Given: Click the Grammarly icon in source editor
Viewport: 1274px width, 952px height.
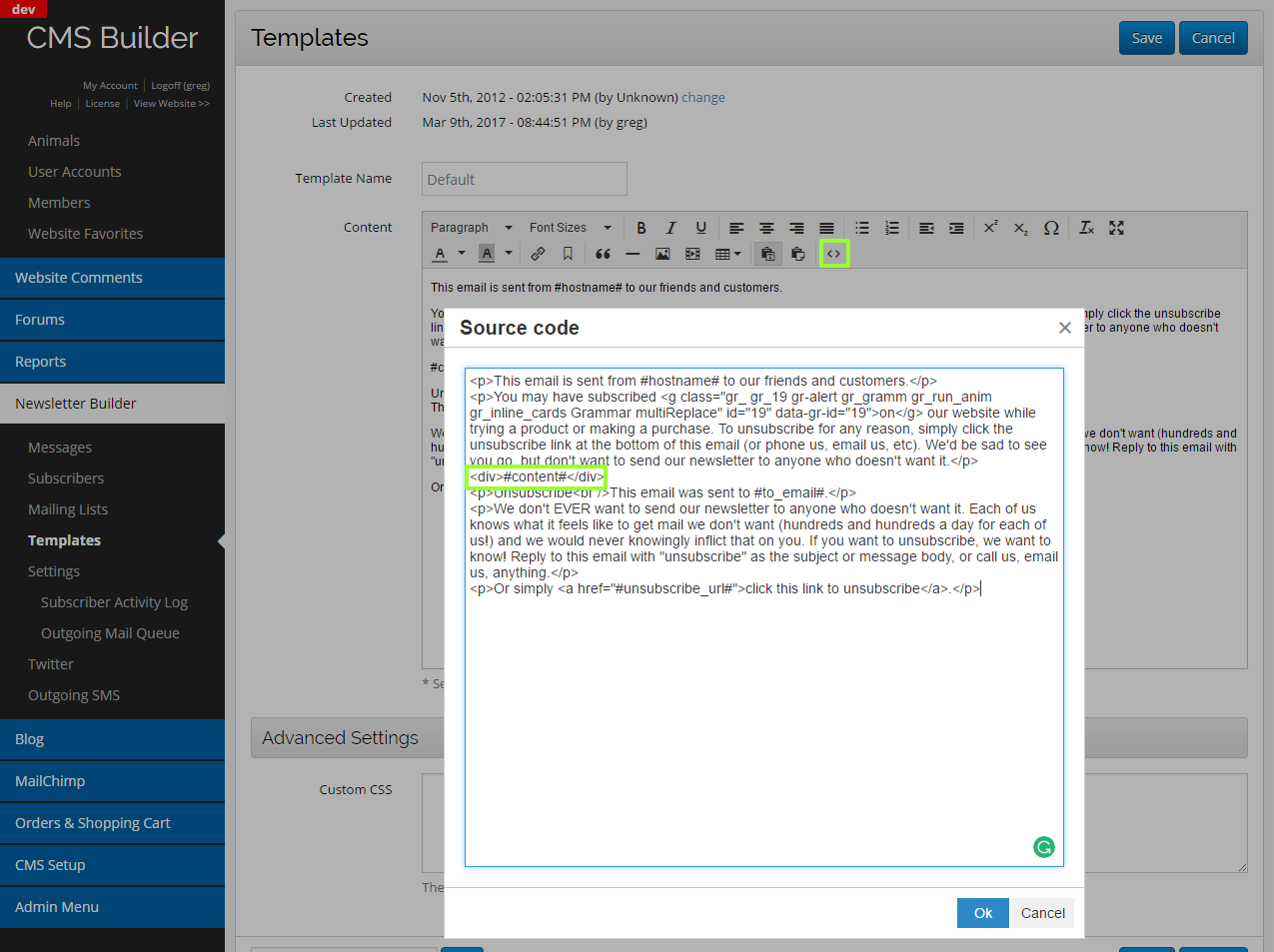Looking at the screenshot, I should pos(1043,847).
